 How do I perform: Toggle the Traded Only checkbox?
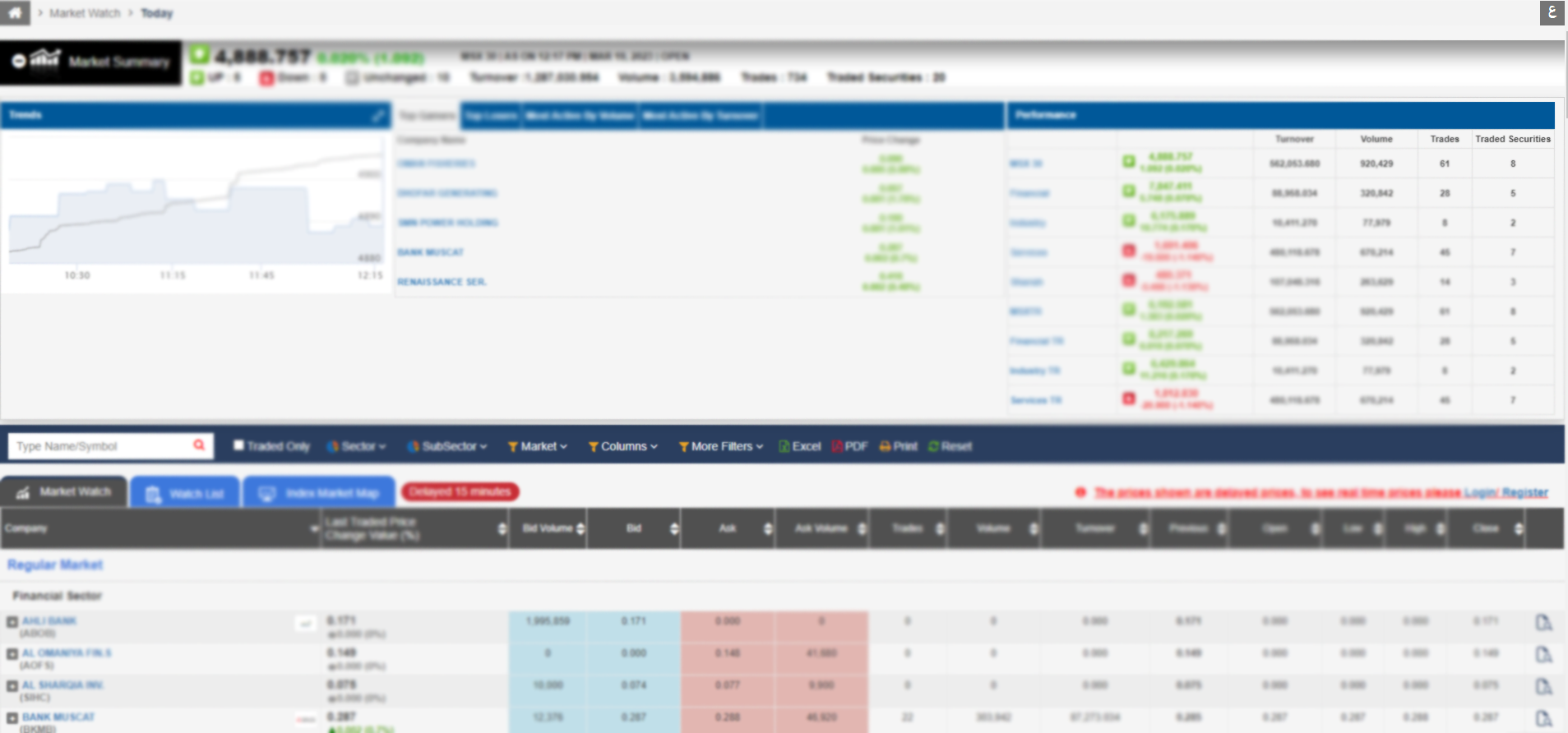pos(238,445)
